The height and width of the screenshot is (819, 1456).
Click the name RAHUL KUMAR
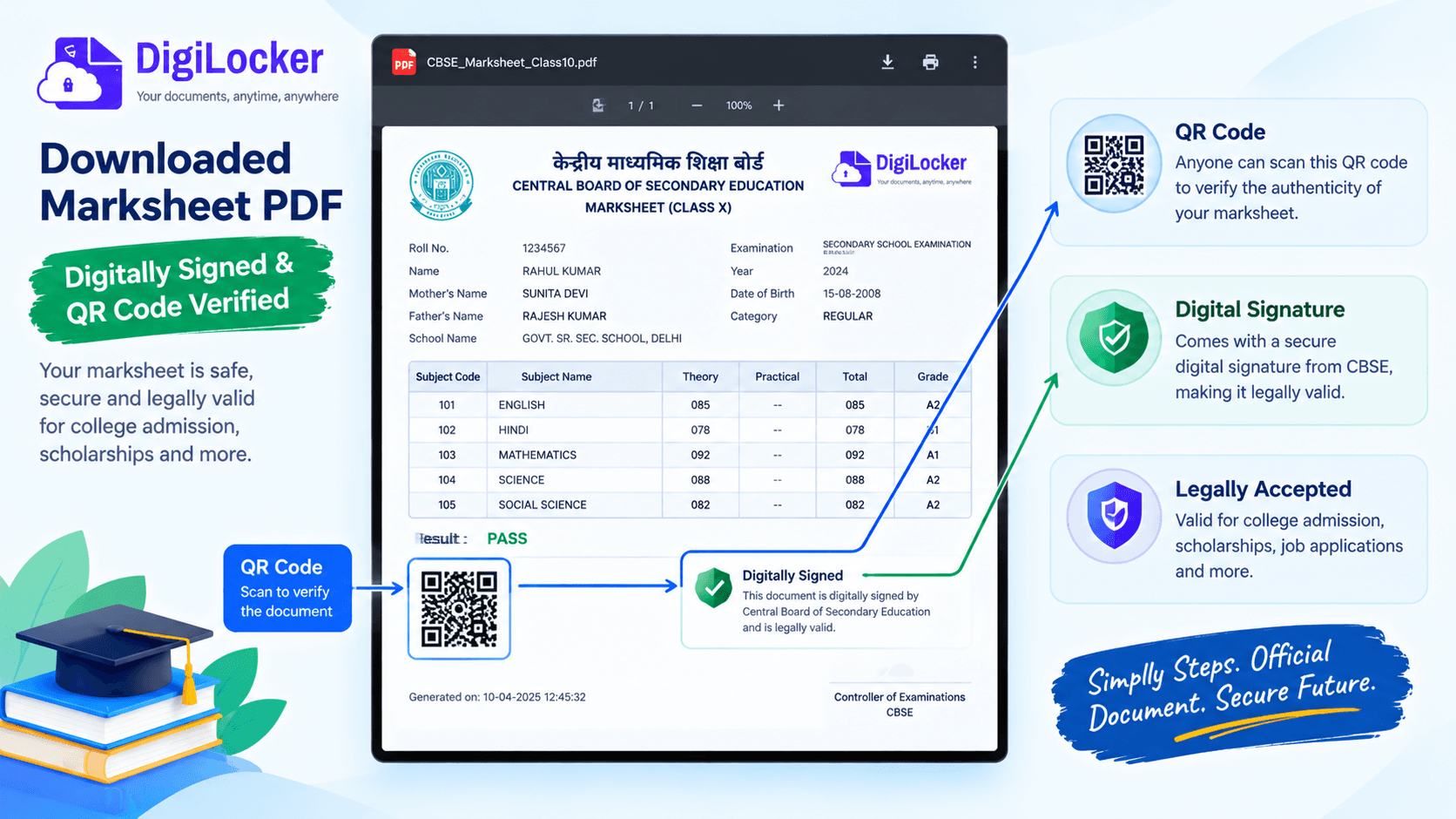[561, 271]
